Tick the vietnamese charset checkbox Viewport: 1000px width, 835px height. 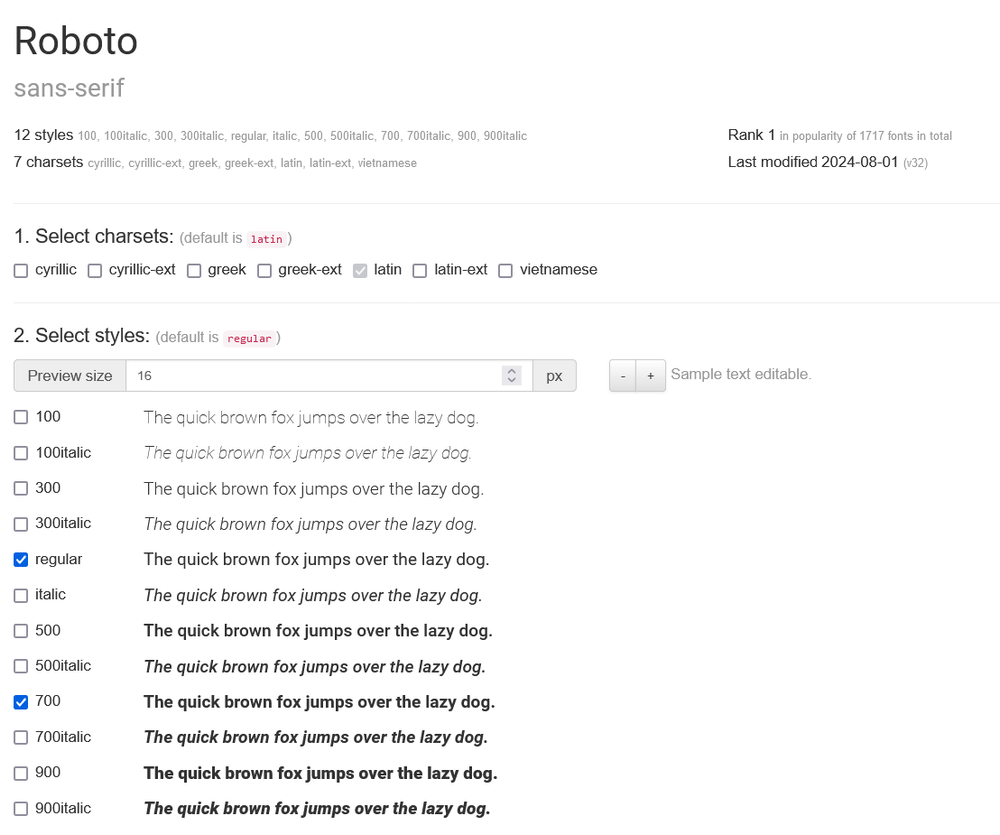(x=505, y=271)
